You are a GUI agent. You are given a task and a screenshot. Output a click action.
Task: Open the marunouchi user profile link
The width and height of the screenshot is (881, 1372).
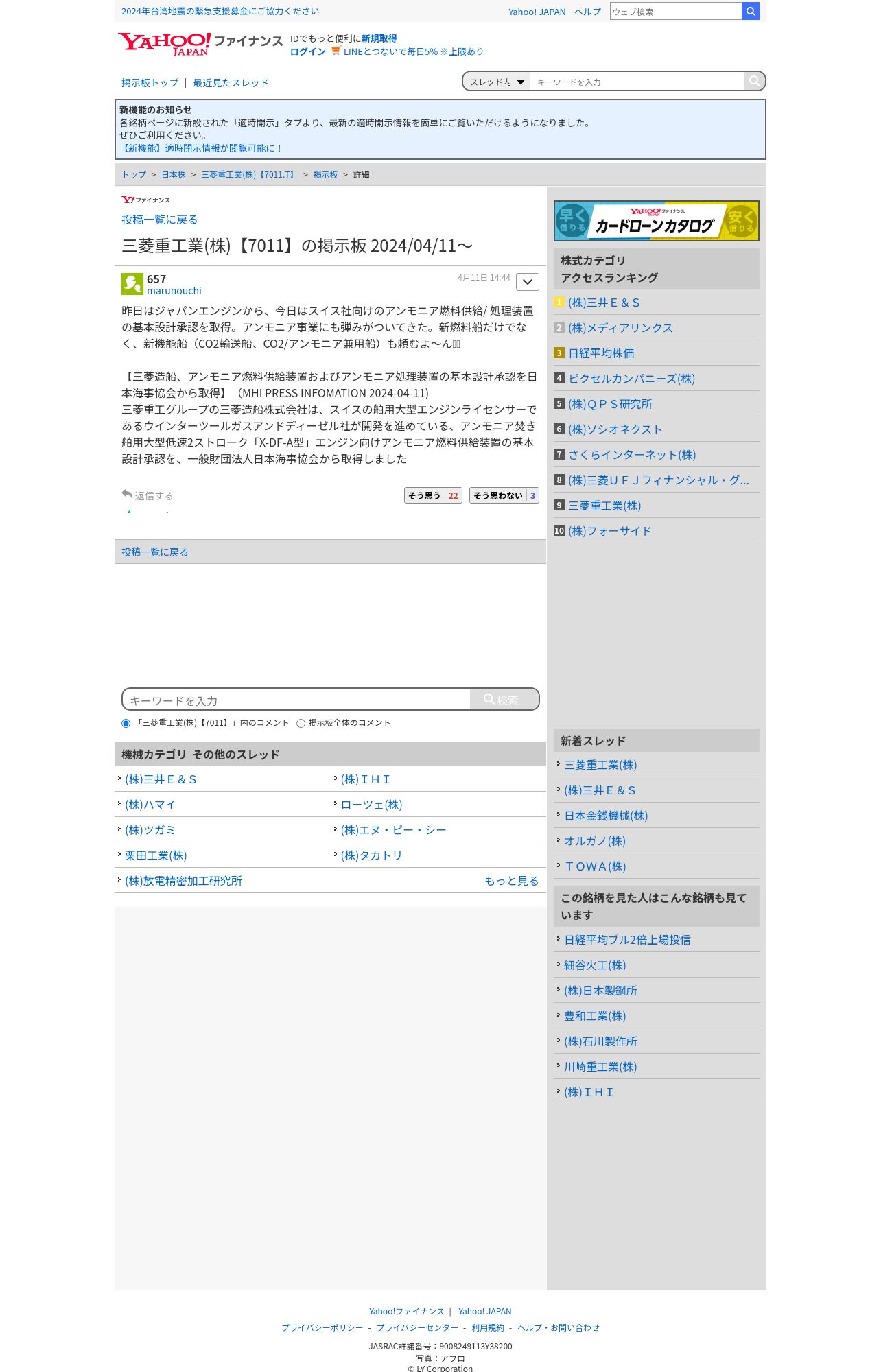[x=174, y=291]
